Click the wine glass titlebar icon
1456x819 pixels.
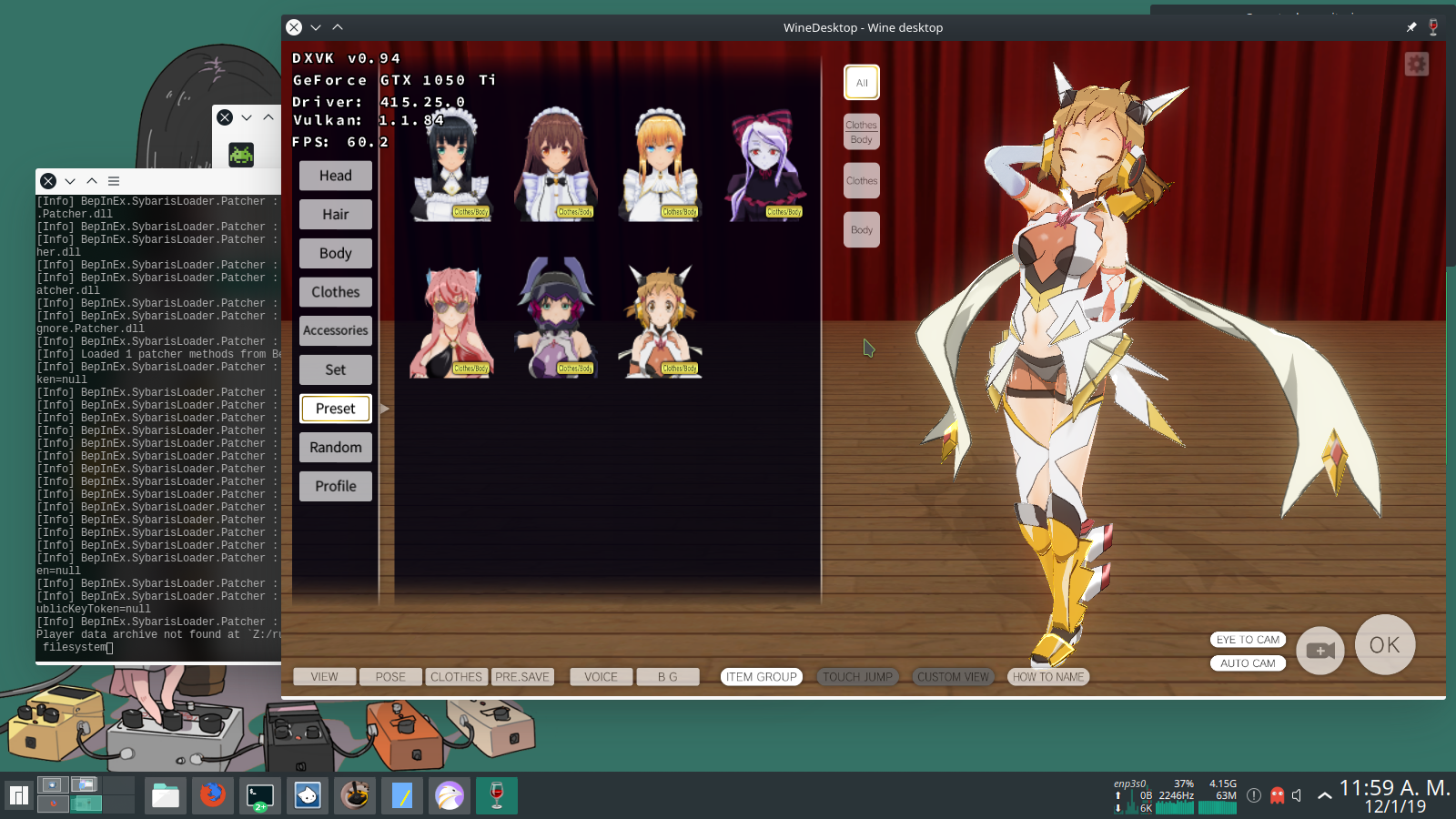pos(1433,27)
